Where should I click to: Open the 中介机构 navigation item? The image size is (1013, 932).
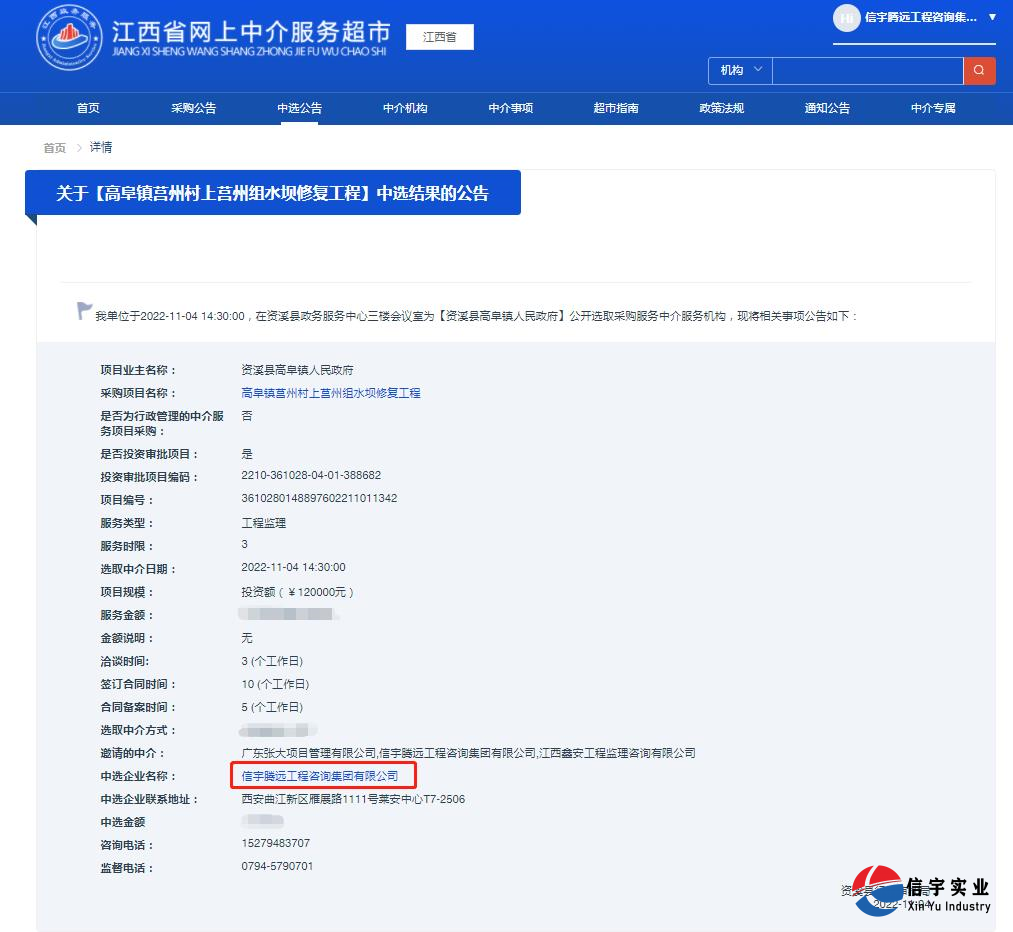coord(404,108)
